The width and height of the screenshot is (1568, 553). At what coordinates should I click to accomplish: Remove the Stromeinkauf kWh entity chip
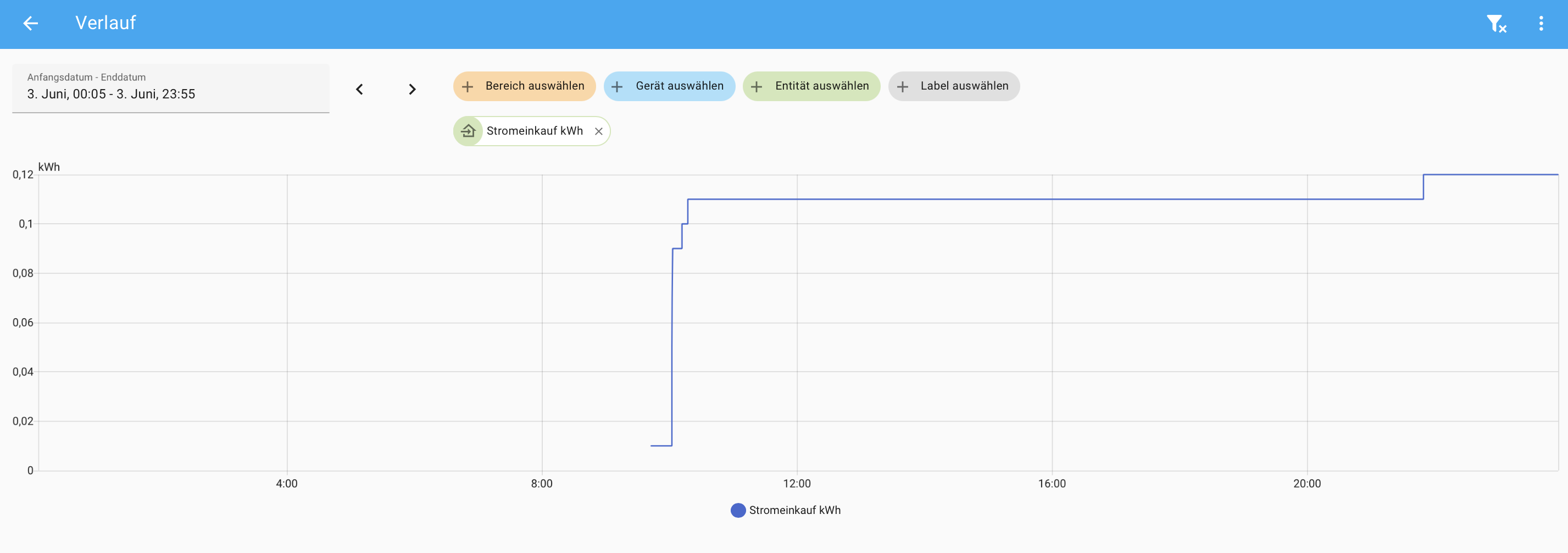click(x=598, y=131)
